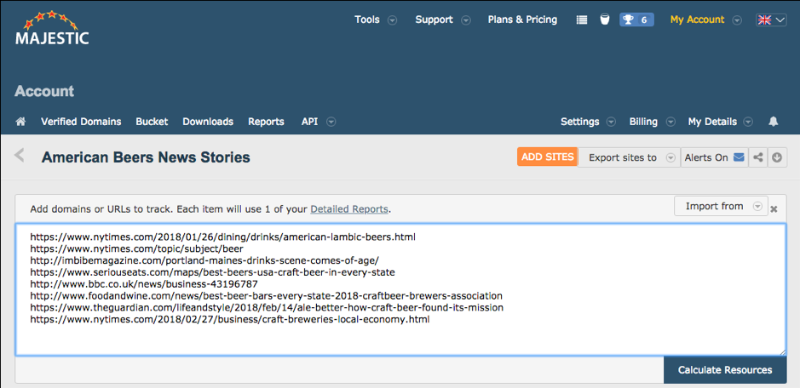Open the bucket icon in top bar

[605, 20]
